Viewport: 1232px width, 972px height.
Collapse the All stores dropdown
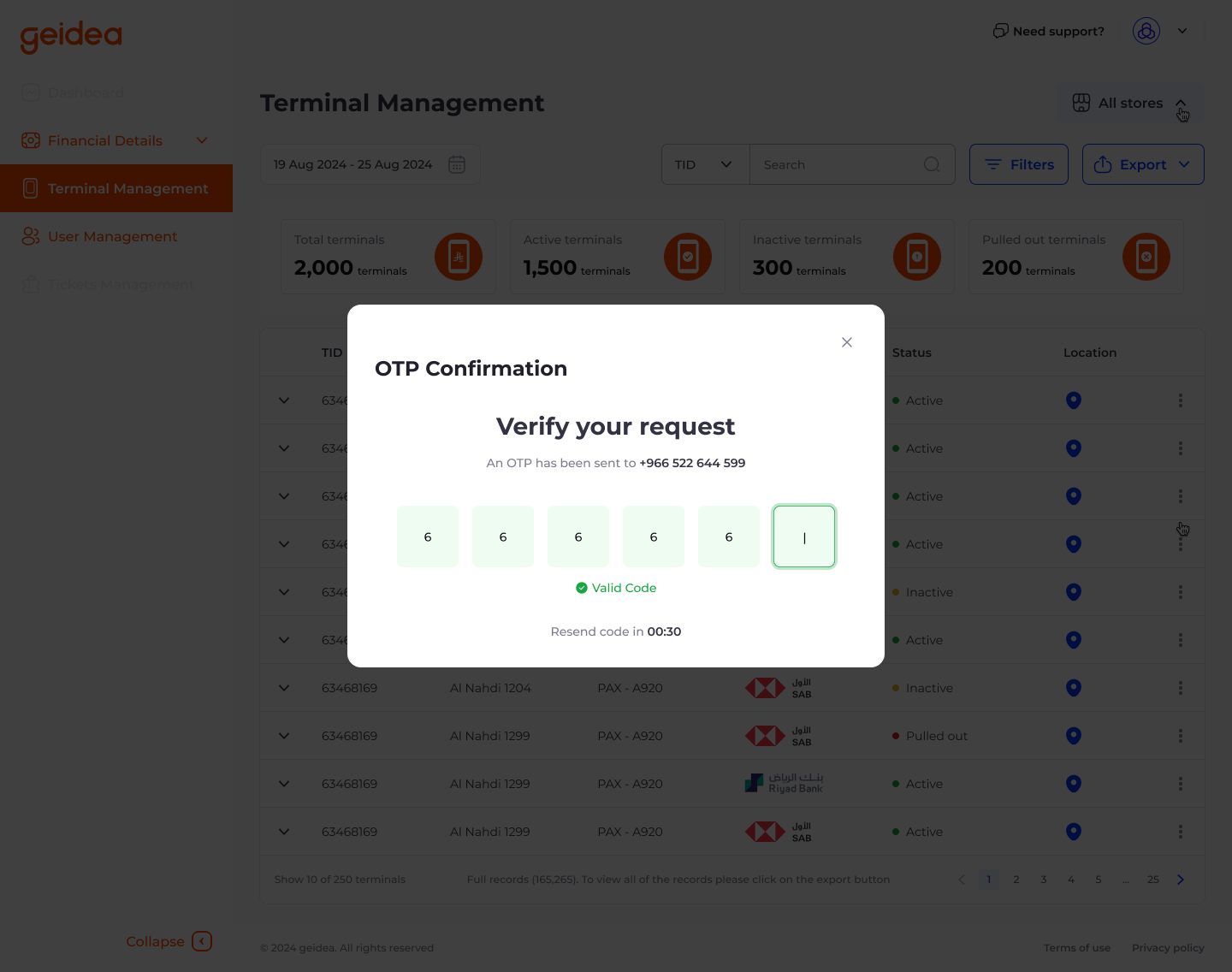pos(1182,103)
